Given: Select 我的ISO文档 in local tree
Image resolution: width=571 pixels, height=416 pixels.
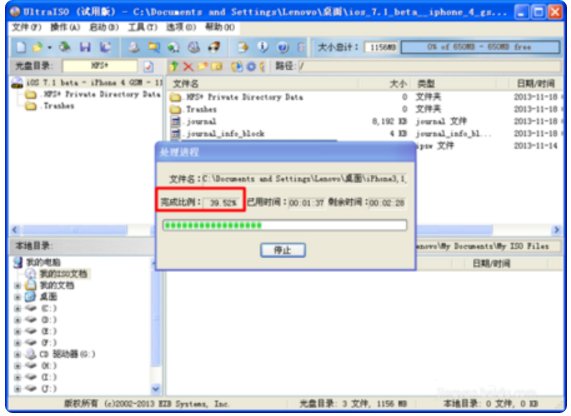Looking at the screenshot, I should click(x=63, y=274).
